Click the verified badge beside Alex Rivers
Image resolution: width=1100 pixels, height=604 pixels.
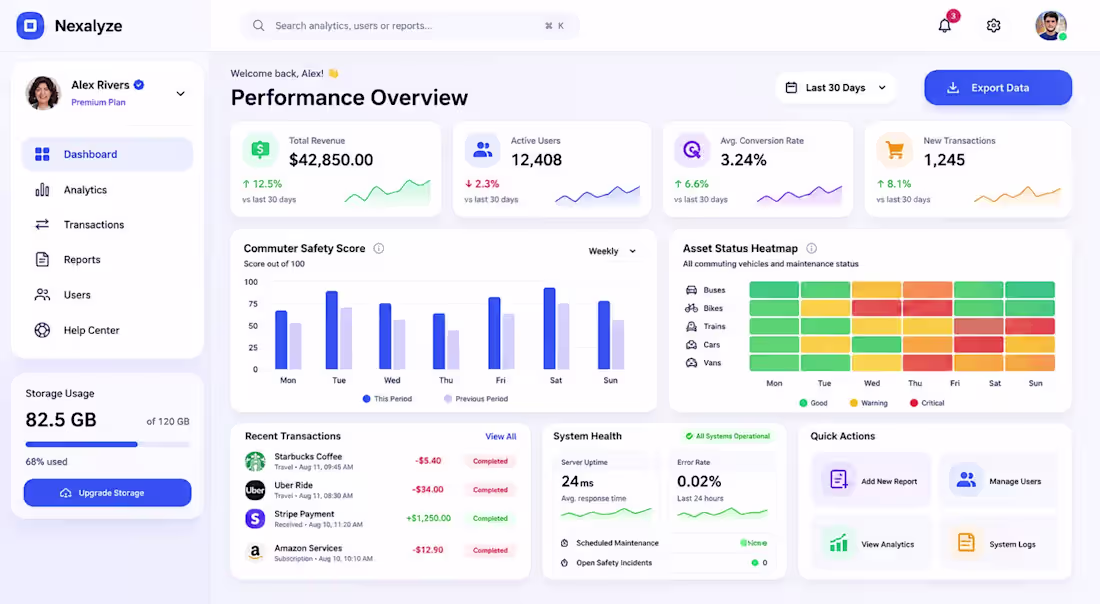(x=139, y=85)
